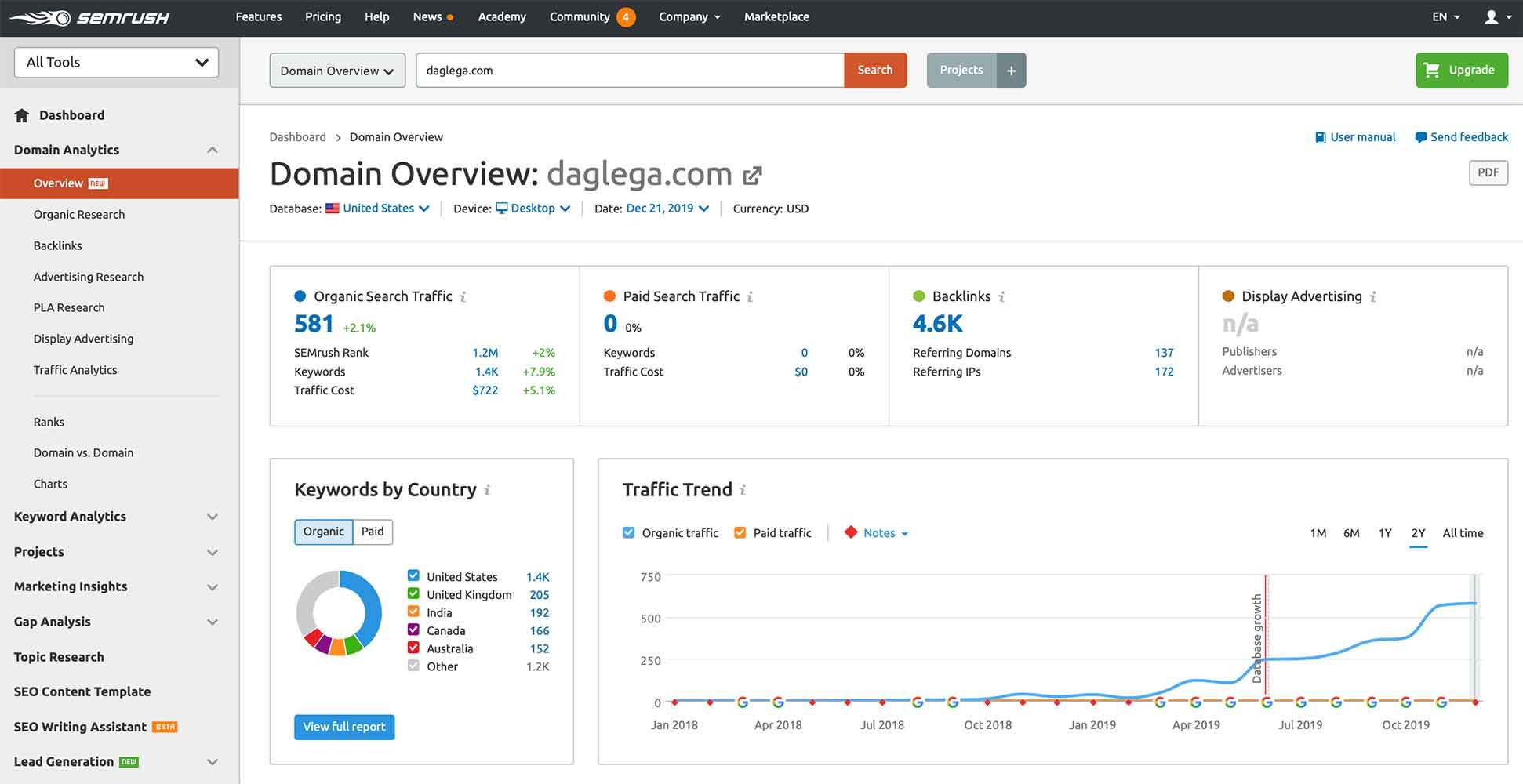Expand the Keyword Analytics section
The width and height of the screenshot is (1523, 784).
(213, 517)
